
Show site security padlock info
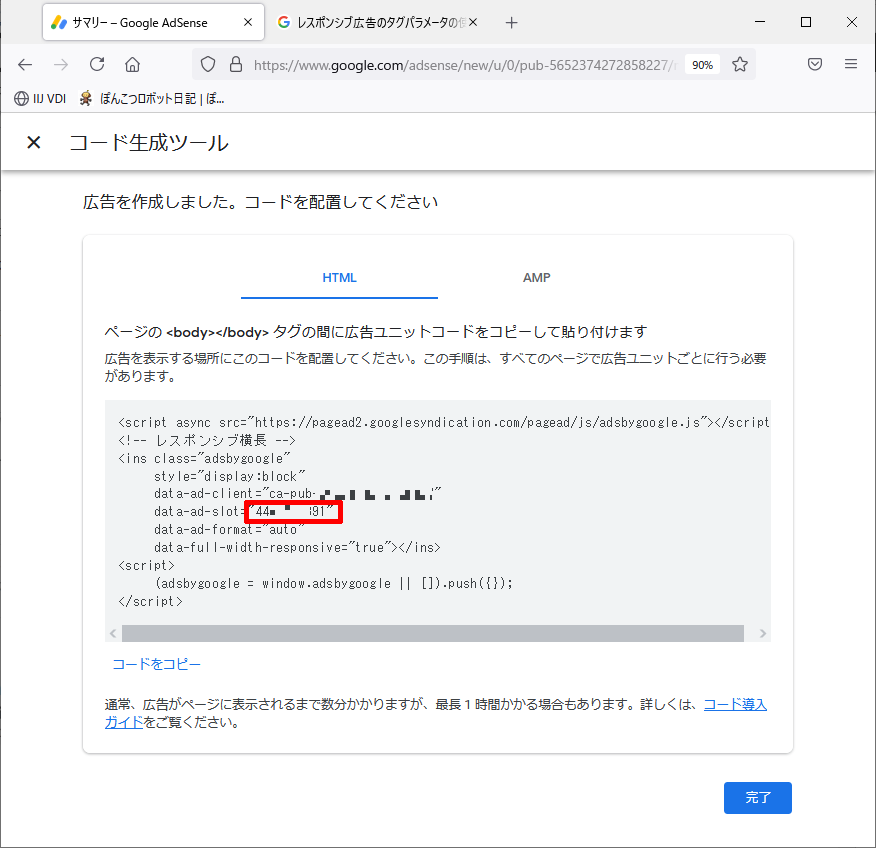point(236,64)
